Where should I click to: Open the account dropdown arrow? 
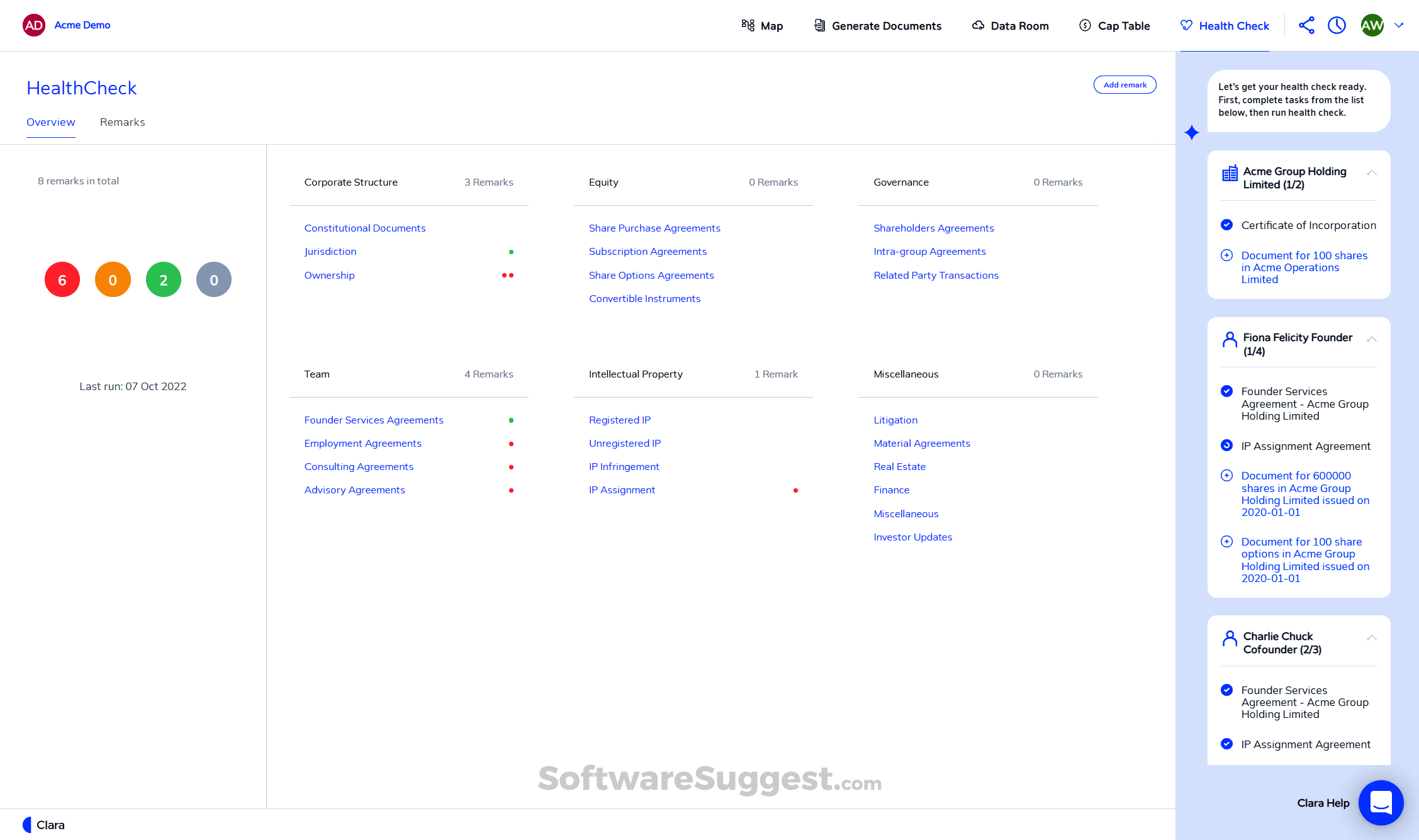click(1399, 25)
